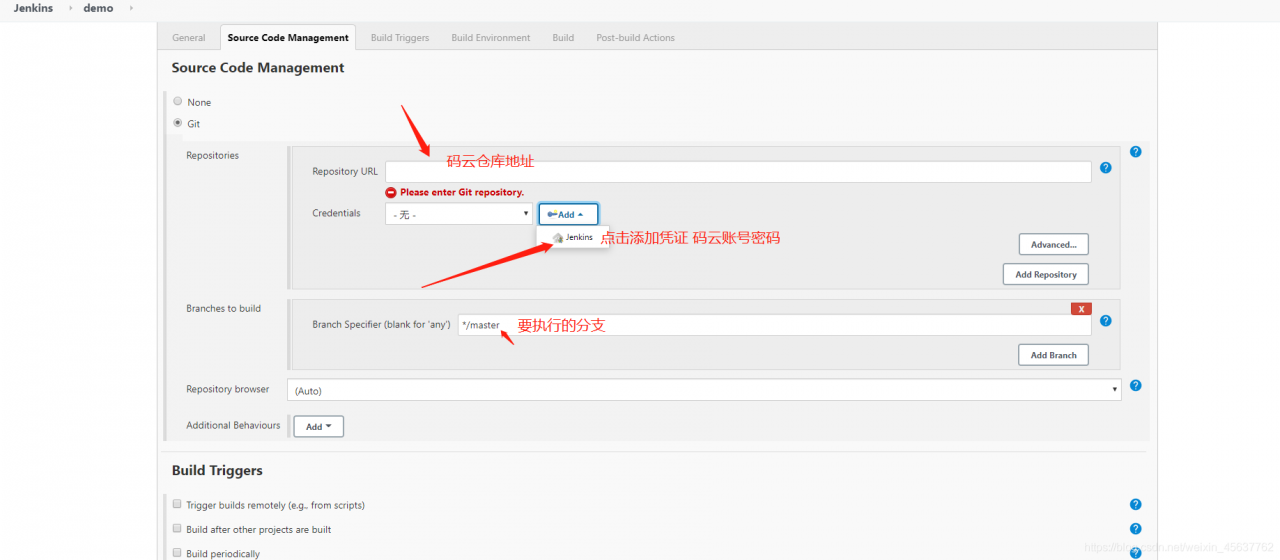Open help for Repository browser
The width and height of the screenshot is (1280, 560).
(1135, 385)
